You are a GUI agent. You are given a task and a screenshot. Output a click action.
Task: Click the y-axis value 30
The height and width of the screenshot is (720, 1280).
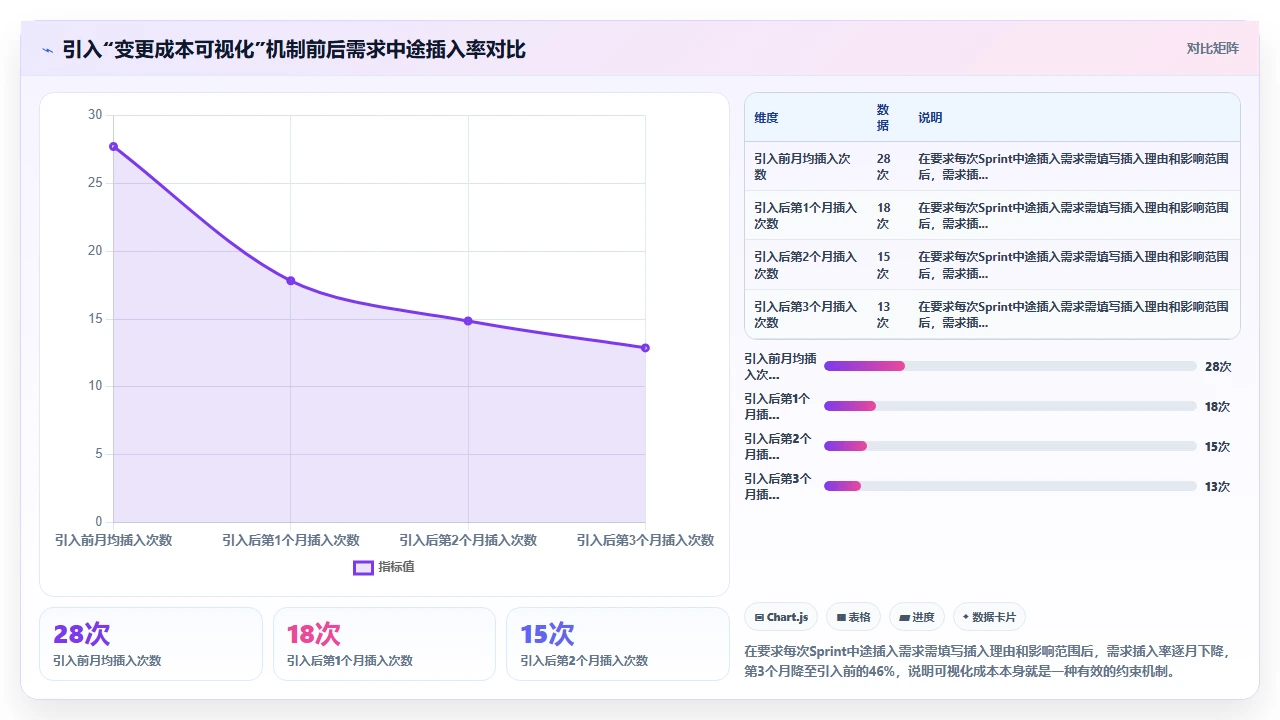[x=95, y=115]
